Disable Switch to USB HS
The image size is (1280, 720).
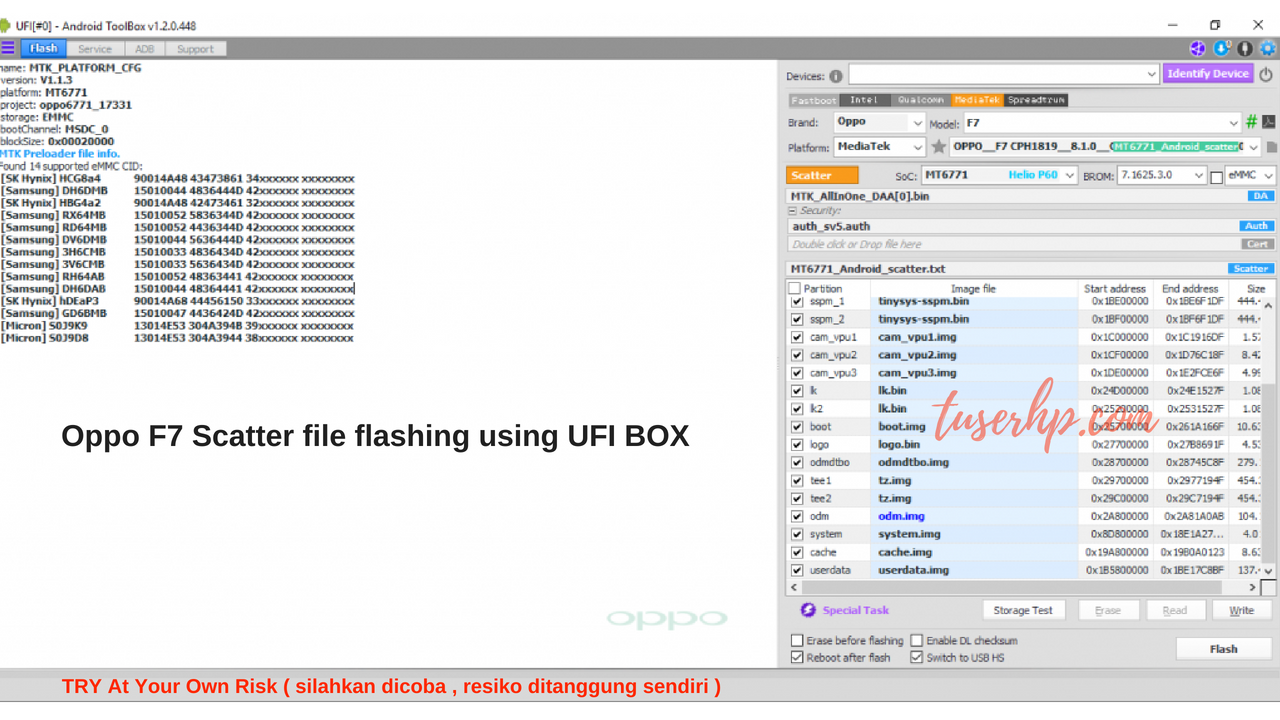[x=916, y=658]
